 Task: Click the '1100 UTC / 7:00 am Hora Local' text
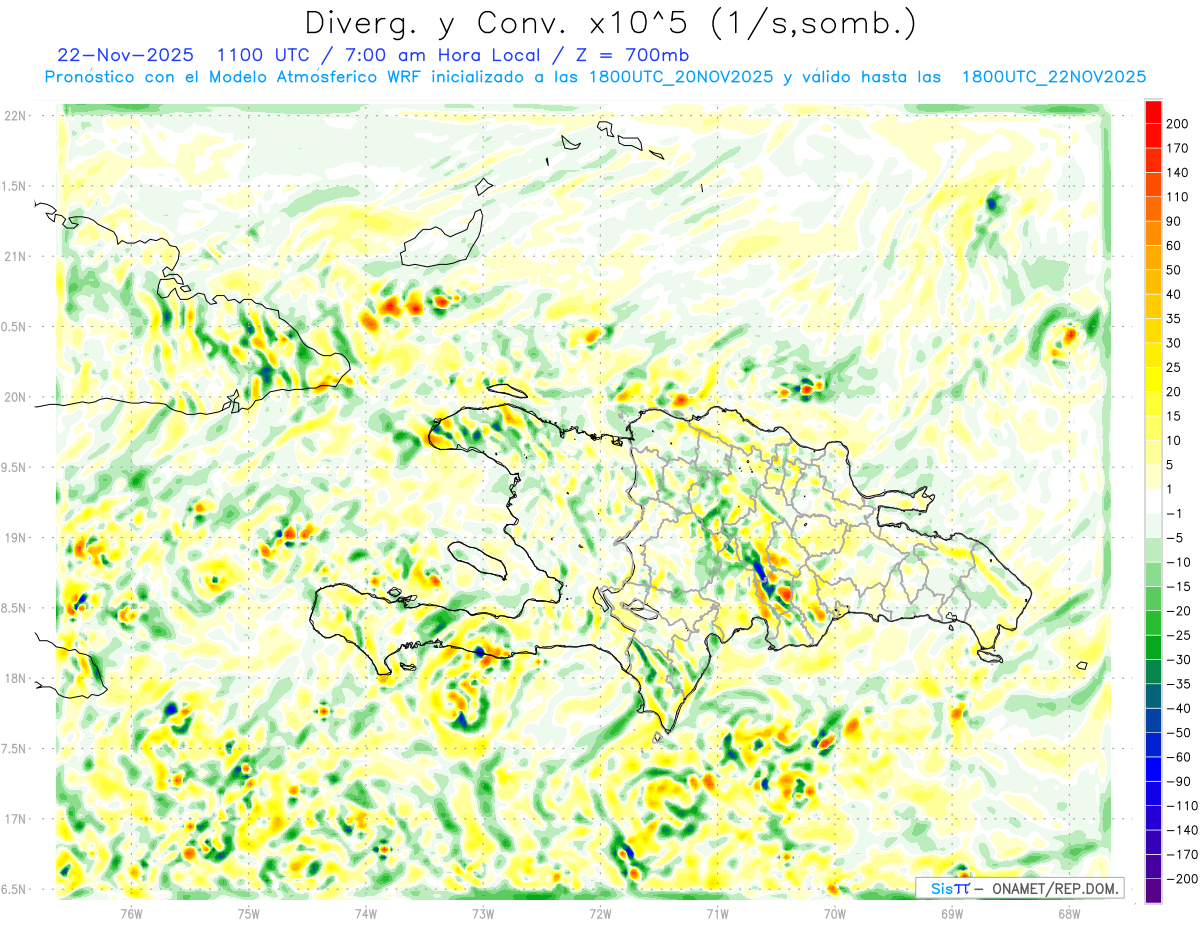pyautogui.click(x=379, y=55)
